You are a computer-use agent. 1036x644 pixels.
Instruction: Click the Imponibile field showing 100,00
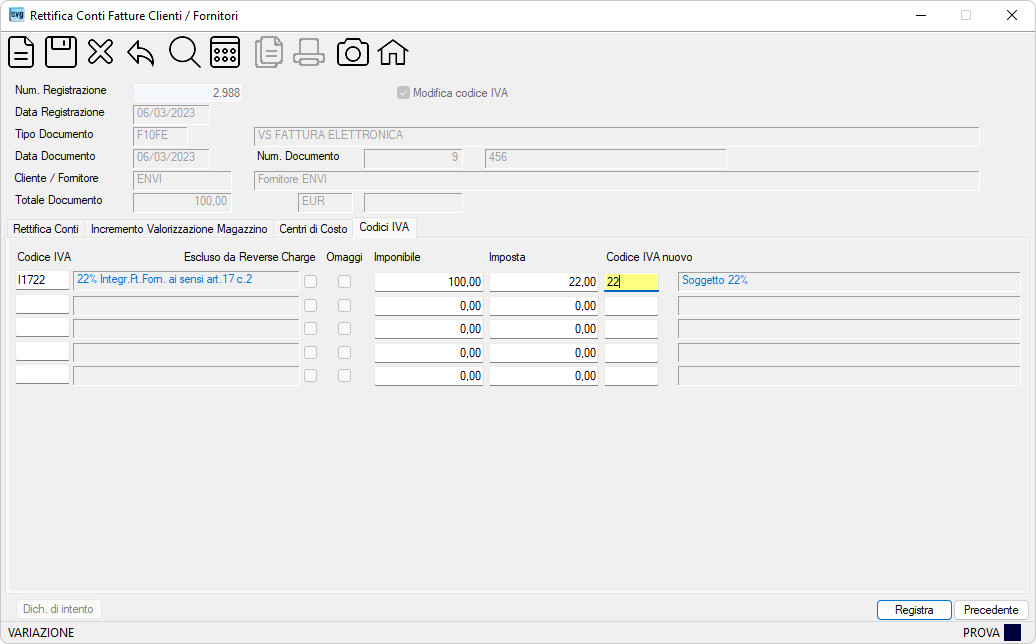(429, 282)
